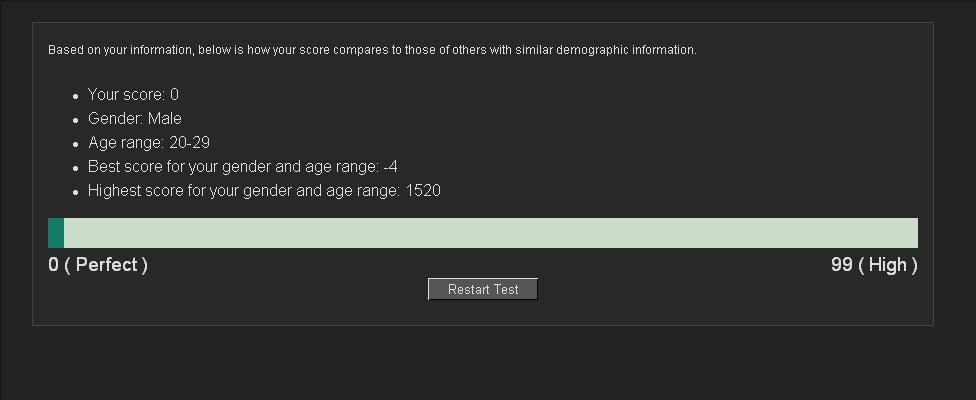Screen dimensions: 976x400
Task: Click the demographic comparison intro sentence
Action: point(372,50)
